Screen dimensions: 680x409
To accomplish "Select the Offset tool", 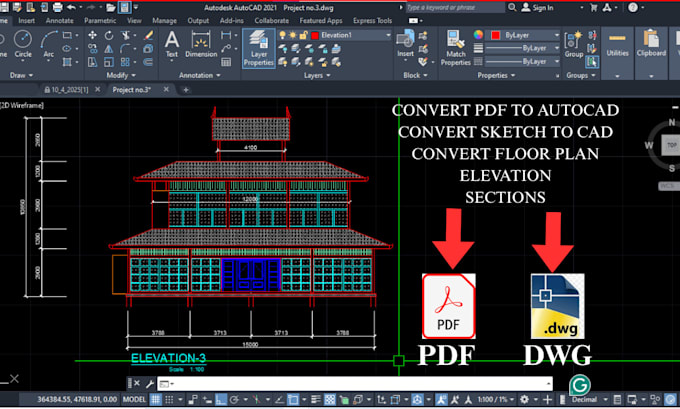I will [148, 62].
